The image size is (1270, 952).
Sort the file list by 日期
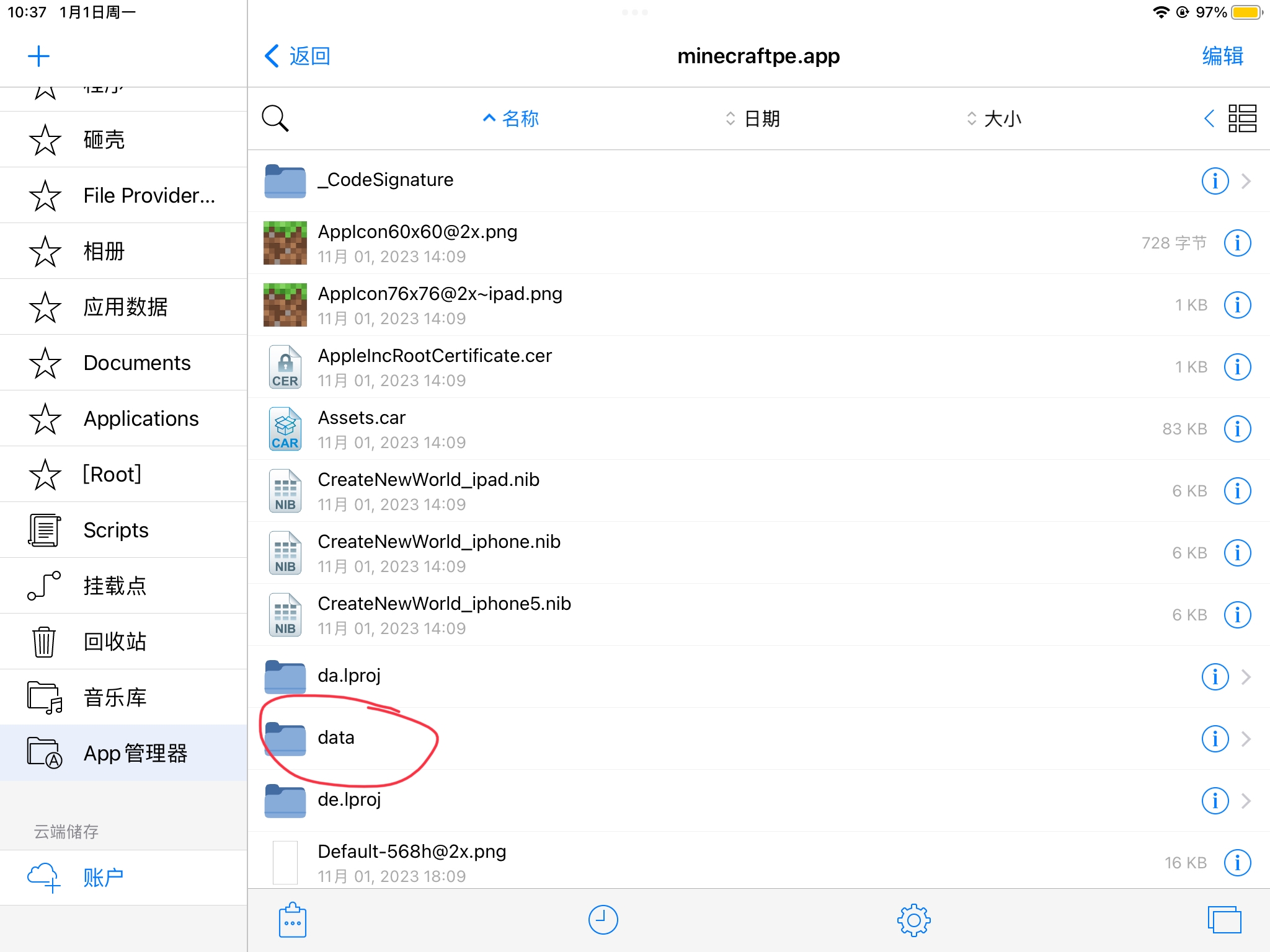click(x=753, y=118)
